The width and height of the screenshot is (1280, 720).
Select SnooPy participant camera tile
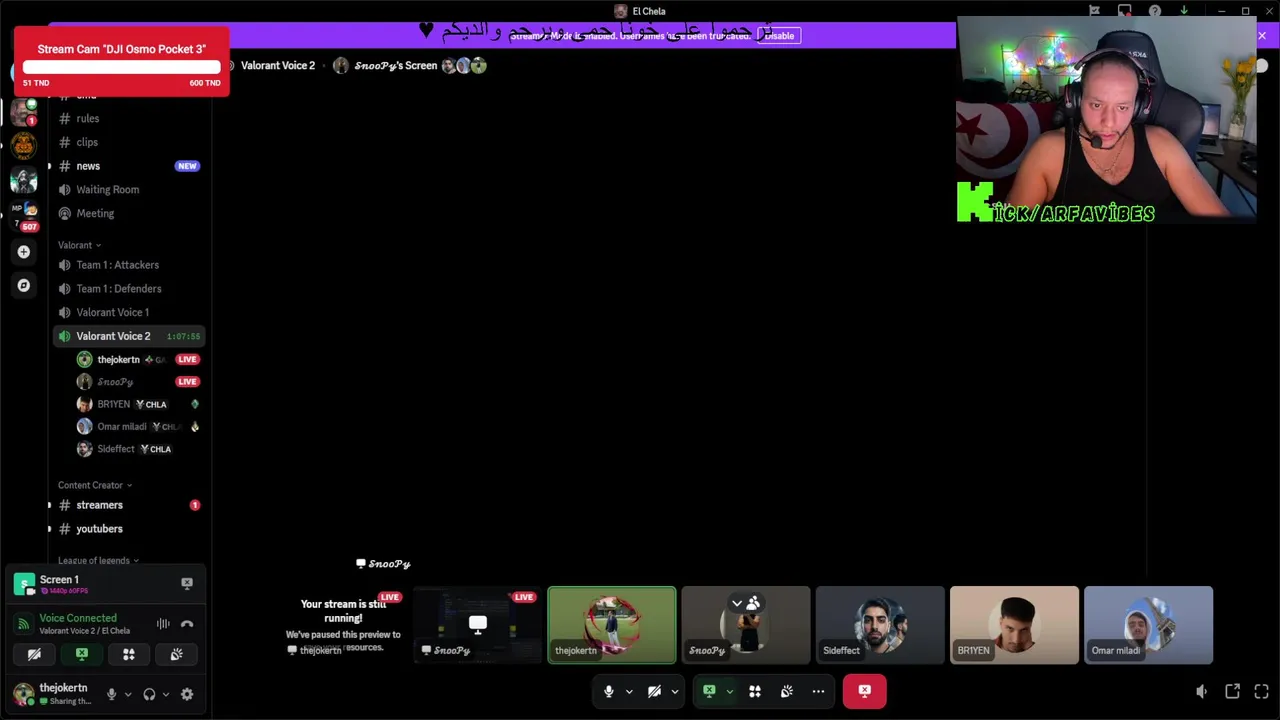746,625
